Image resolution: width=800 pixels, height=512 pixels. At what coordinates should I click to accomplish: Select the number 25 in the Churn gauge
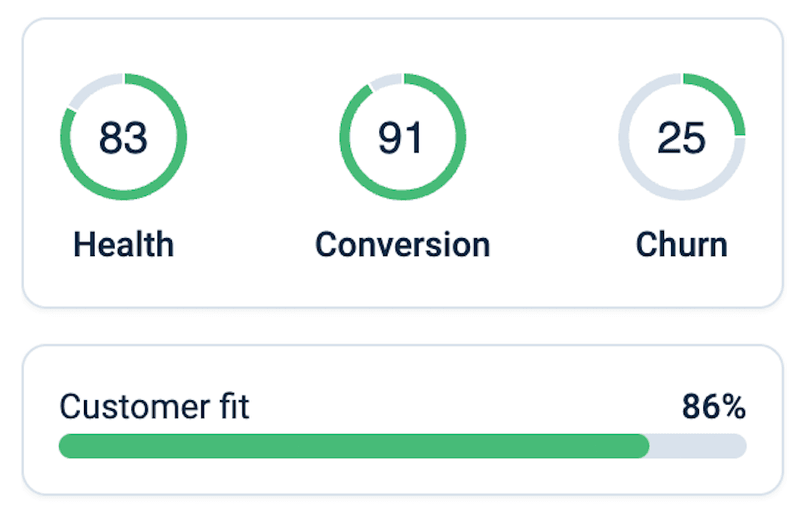(x=681, y=138)
